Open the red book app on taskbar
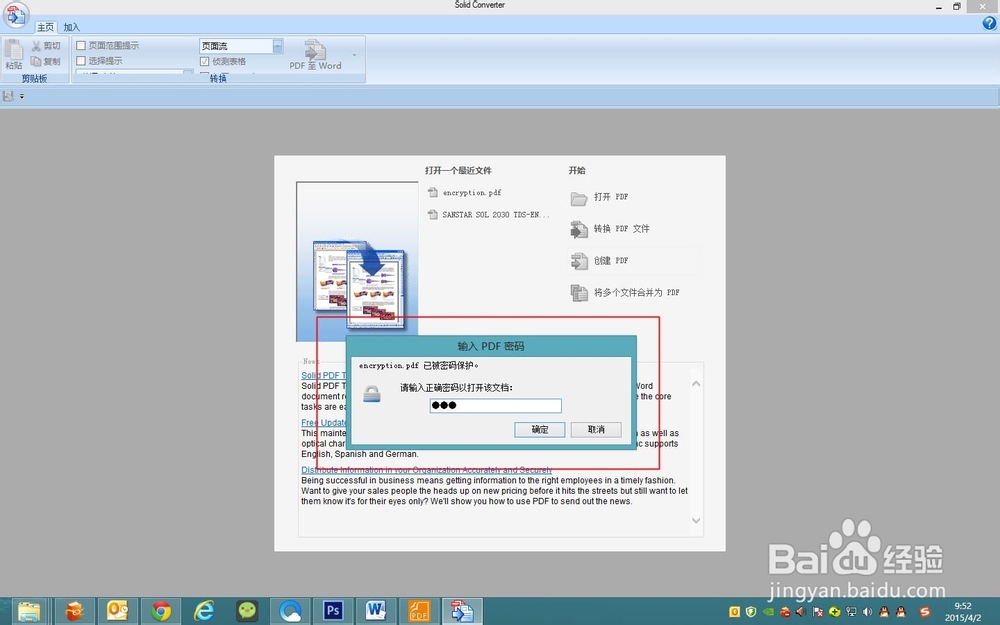This screenshot has height=625, width=1000. 75,611
